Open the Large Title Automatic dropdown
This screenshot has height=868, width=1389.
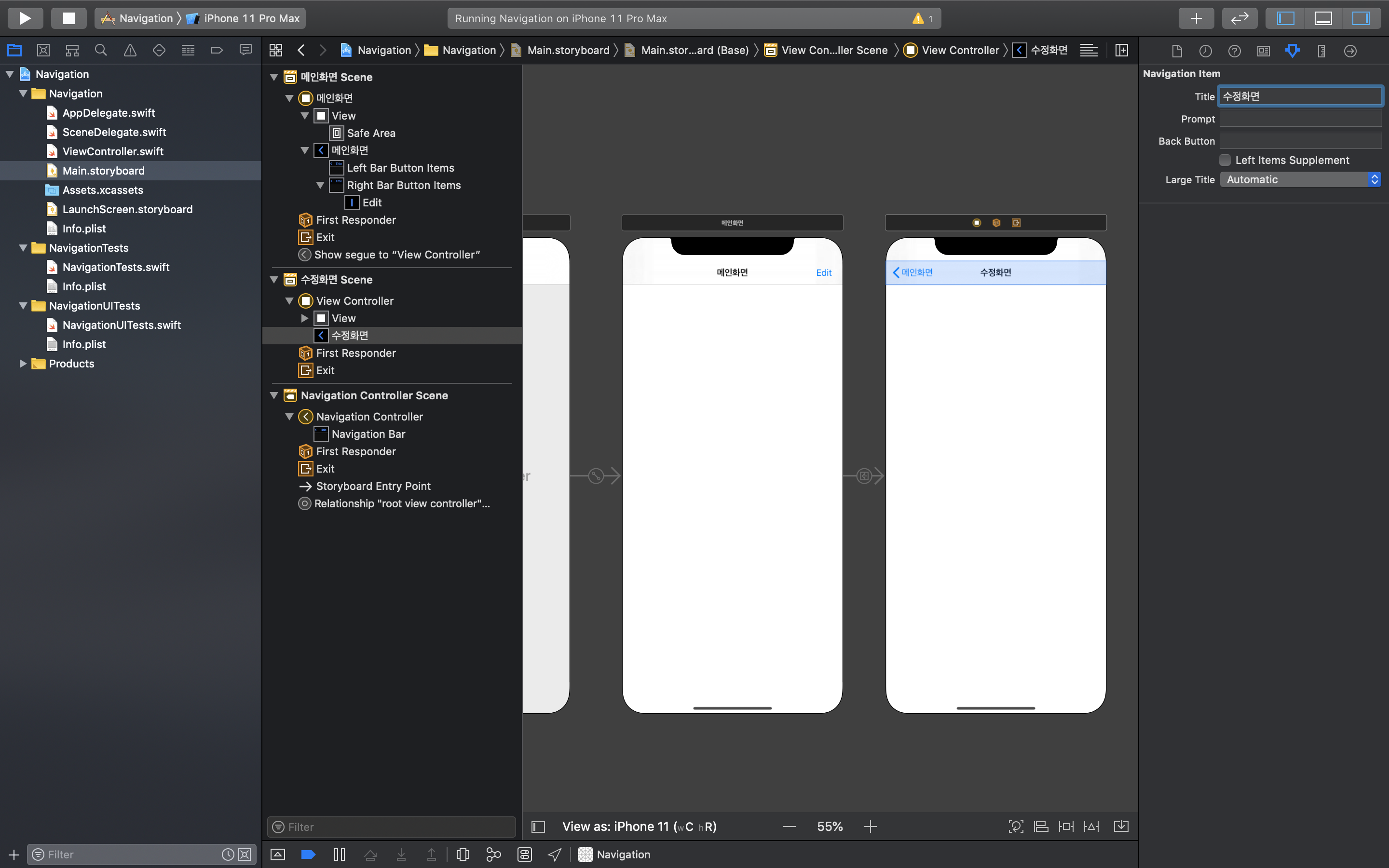click(1299, 180)
